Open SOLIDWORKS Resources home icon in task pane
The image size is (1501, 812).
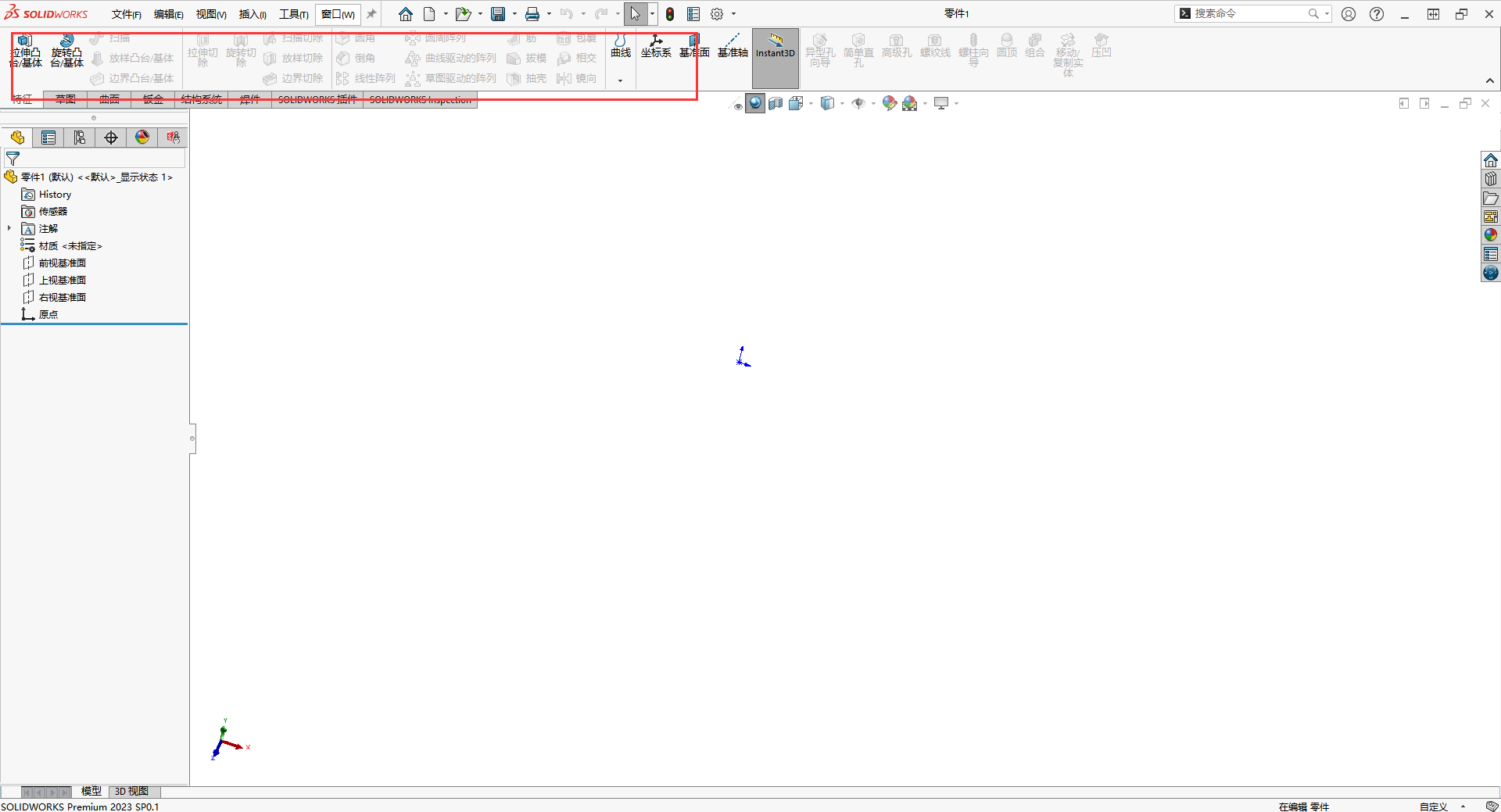(1491, 160)
